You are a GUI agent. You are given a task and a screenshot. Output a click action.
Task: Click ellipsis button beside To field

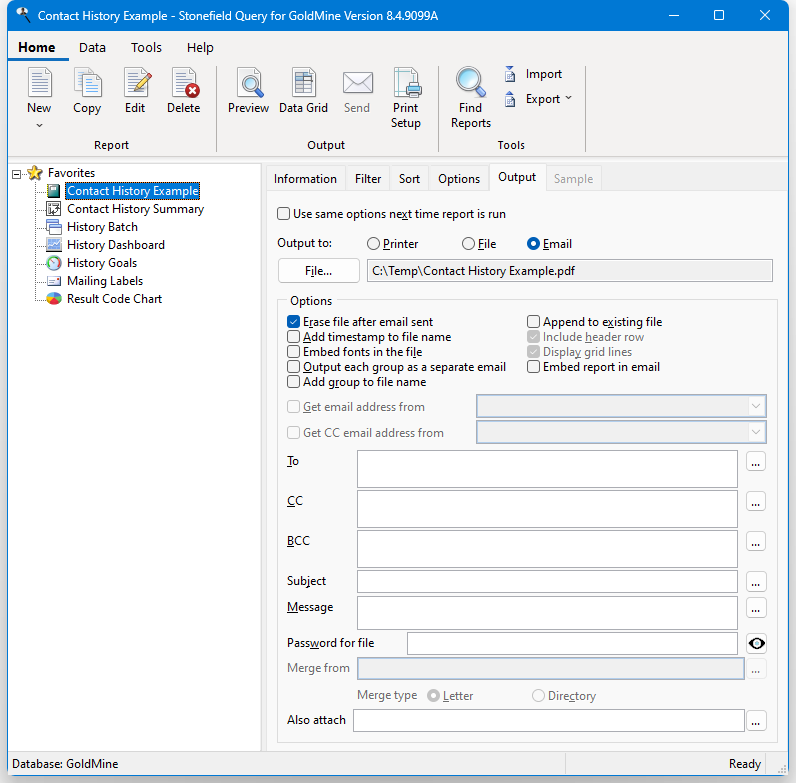[756, 462]
